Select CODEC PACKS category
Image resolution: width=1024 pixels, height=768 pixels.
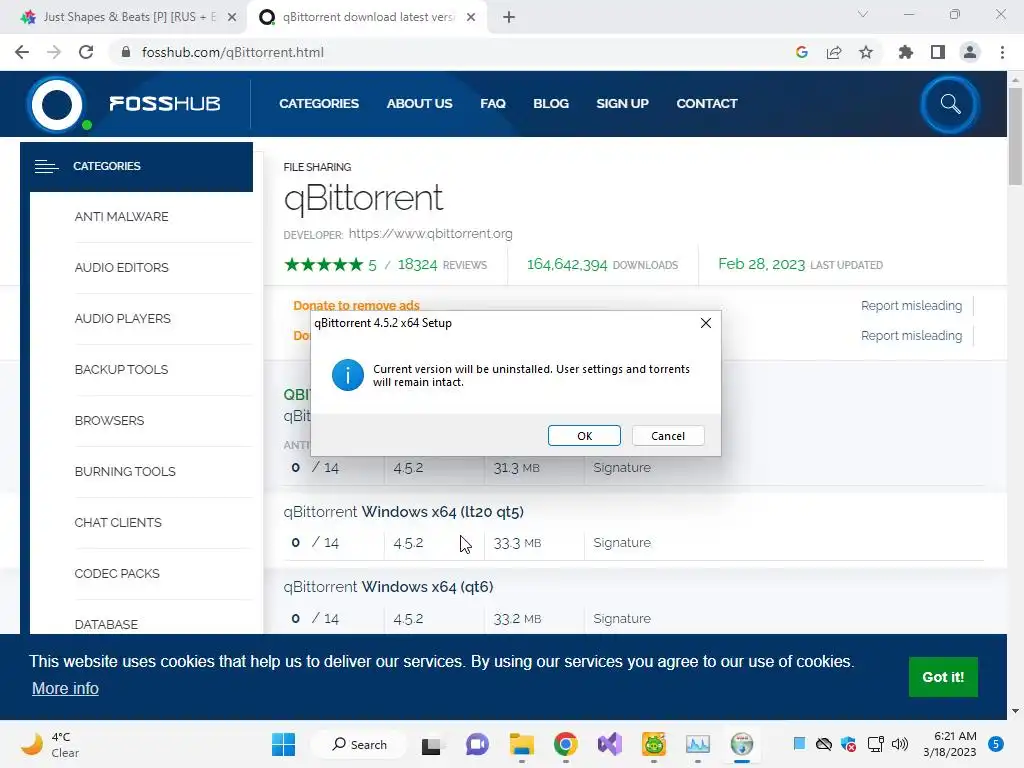point(117,573)
